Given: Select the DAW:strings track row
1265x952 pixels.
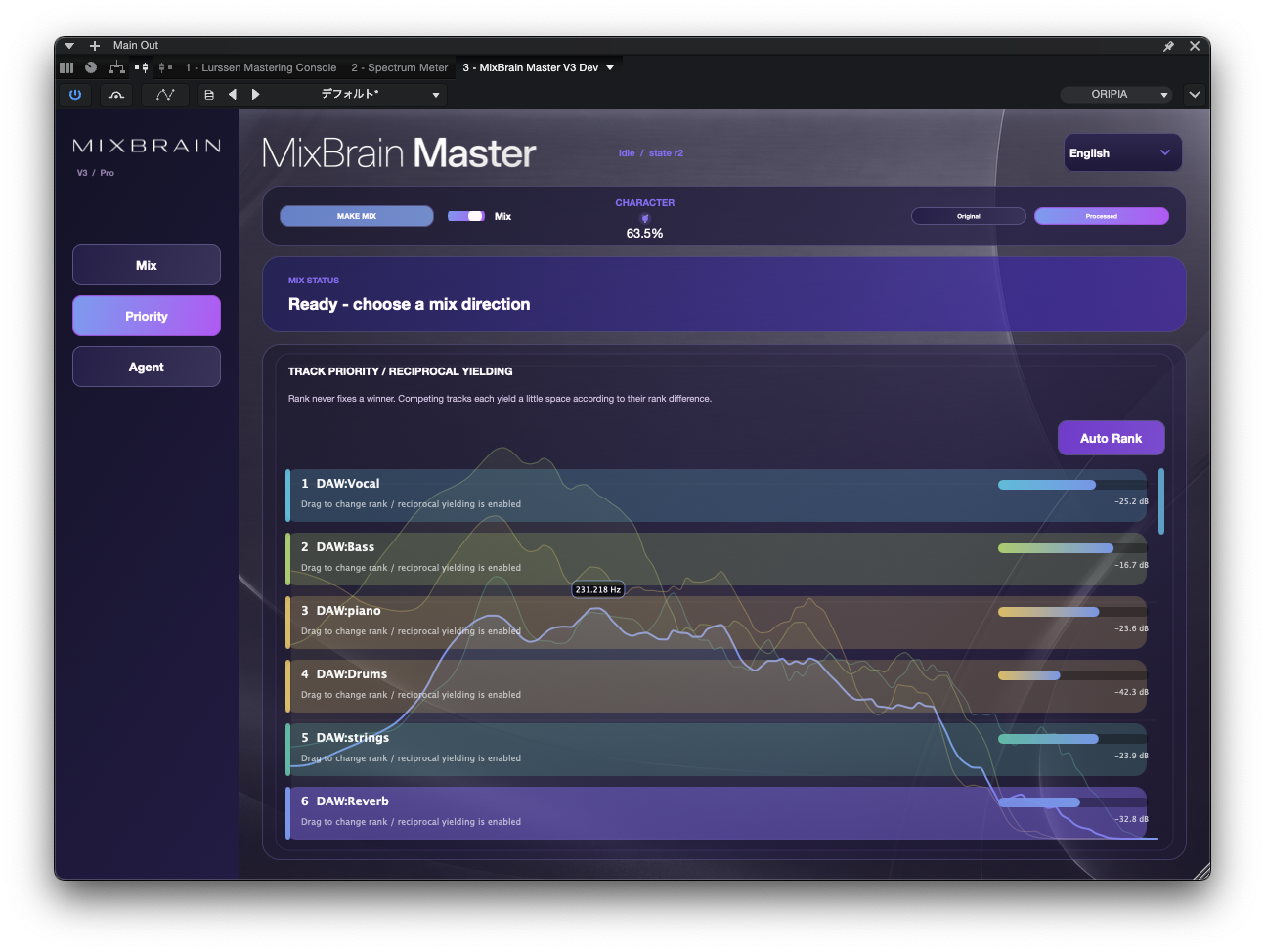Looking at the screenshot, I should coord(716,750).
